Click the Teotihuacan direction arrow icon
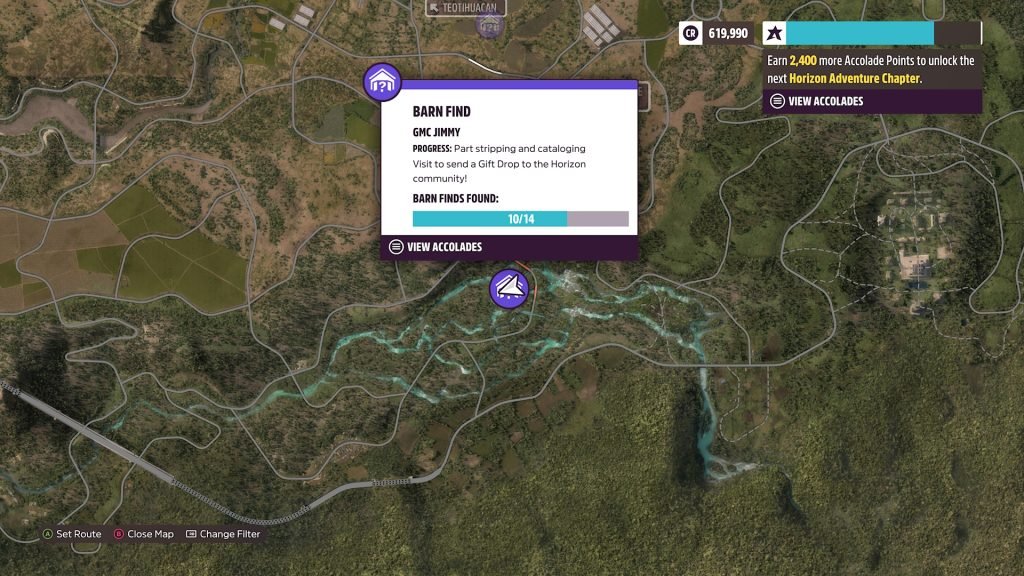 click(434, 8)
